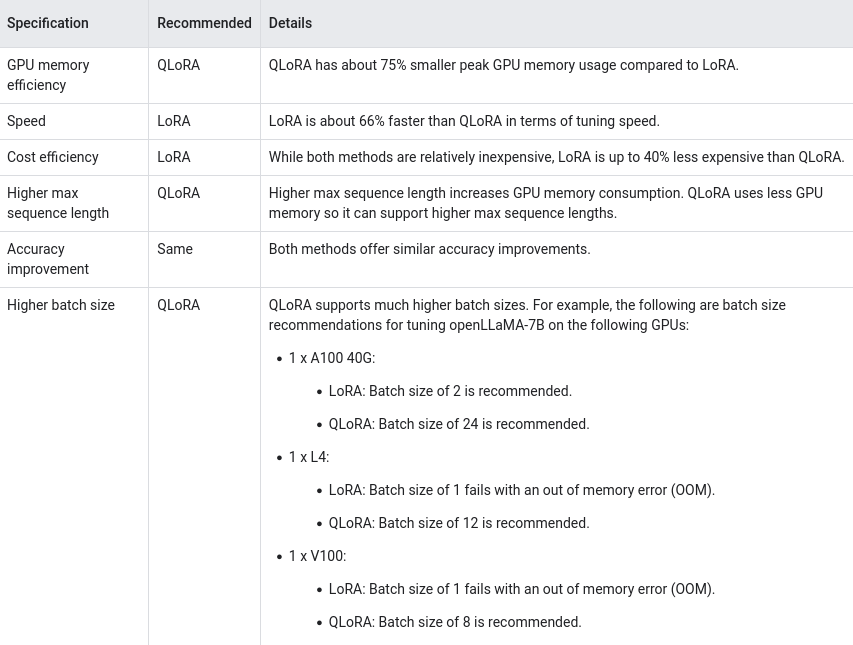Viewport: 853px width, 645px height.
Task: Click the 1 x A100 40G bullet
Action: [331, 358]
